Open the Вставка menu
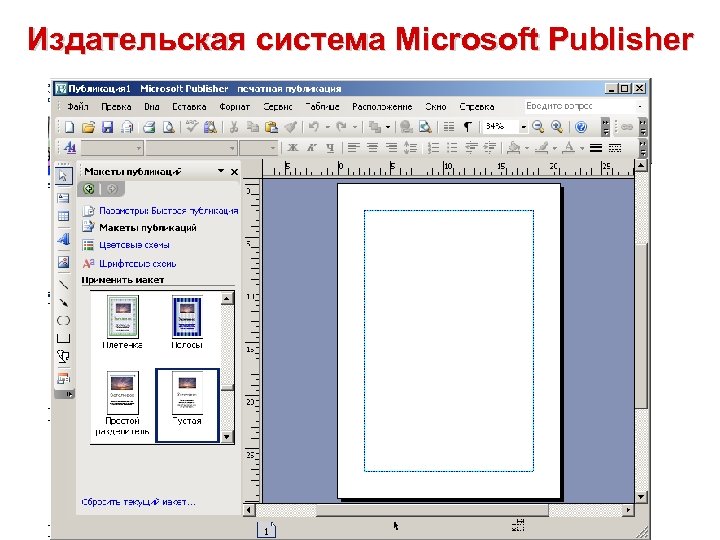The height and width of the screenshot is (540, 720). click(189, 107)
